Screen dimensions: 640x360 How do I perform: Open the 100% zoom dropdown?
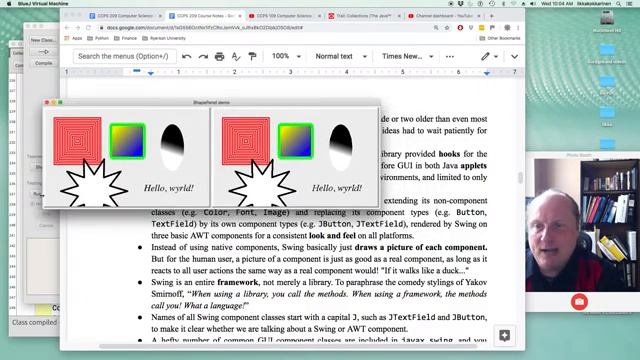click(286, 56)
